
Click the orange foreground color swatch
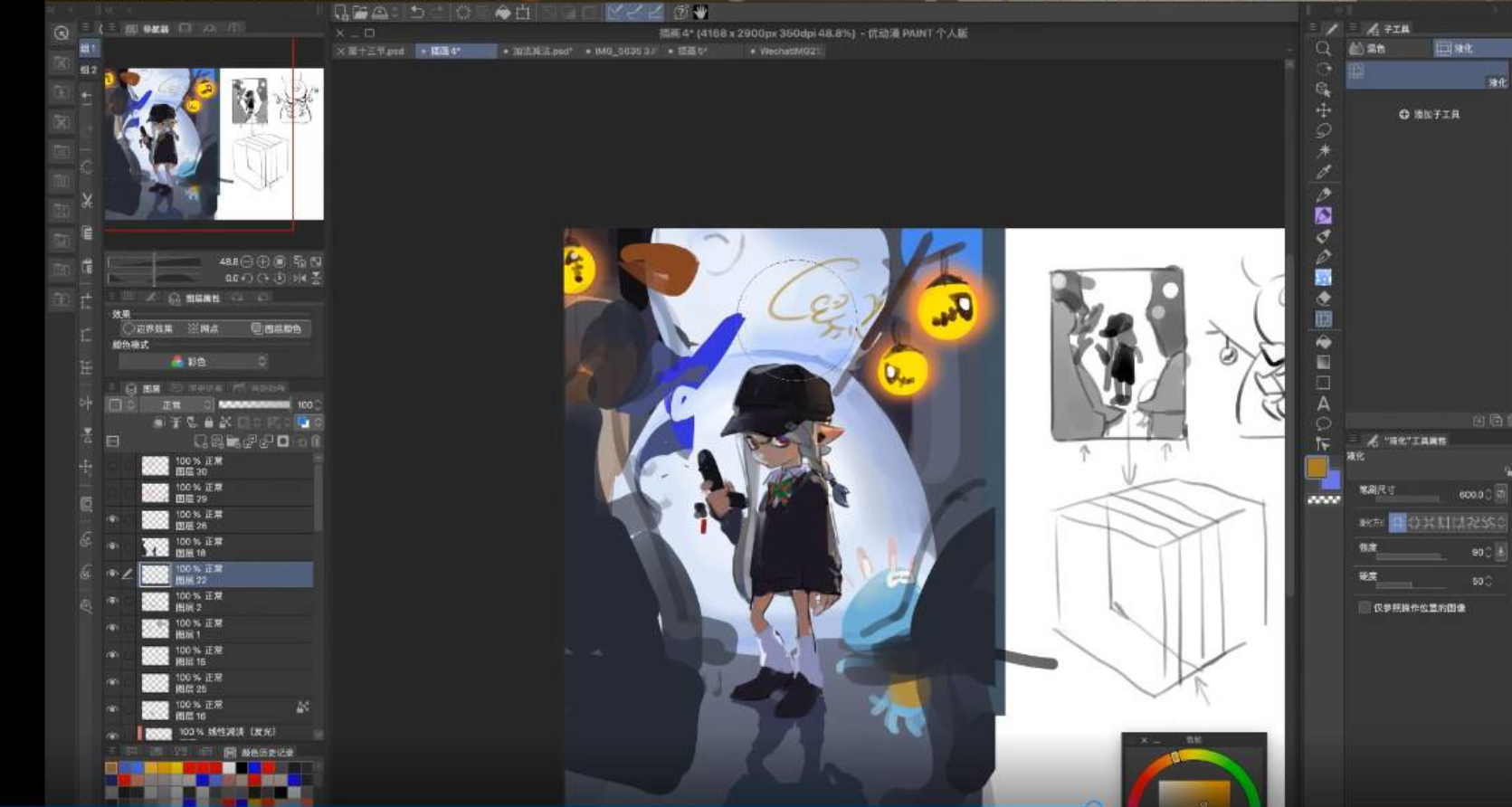1317,467
